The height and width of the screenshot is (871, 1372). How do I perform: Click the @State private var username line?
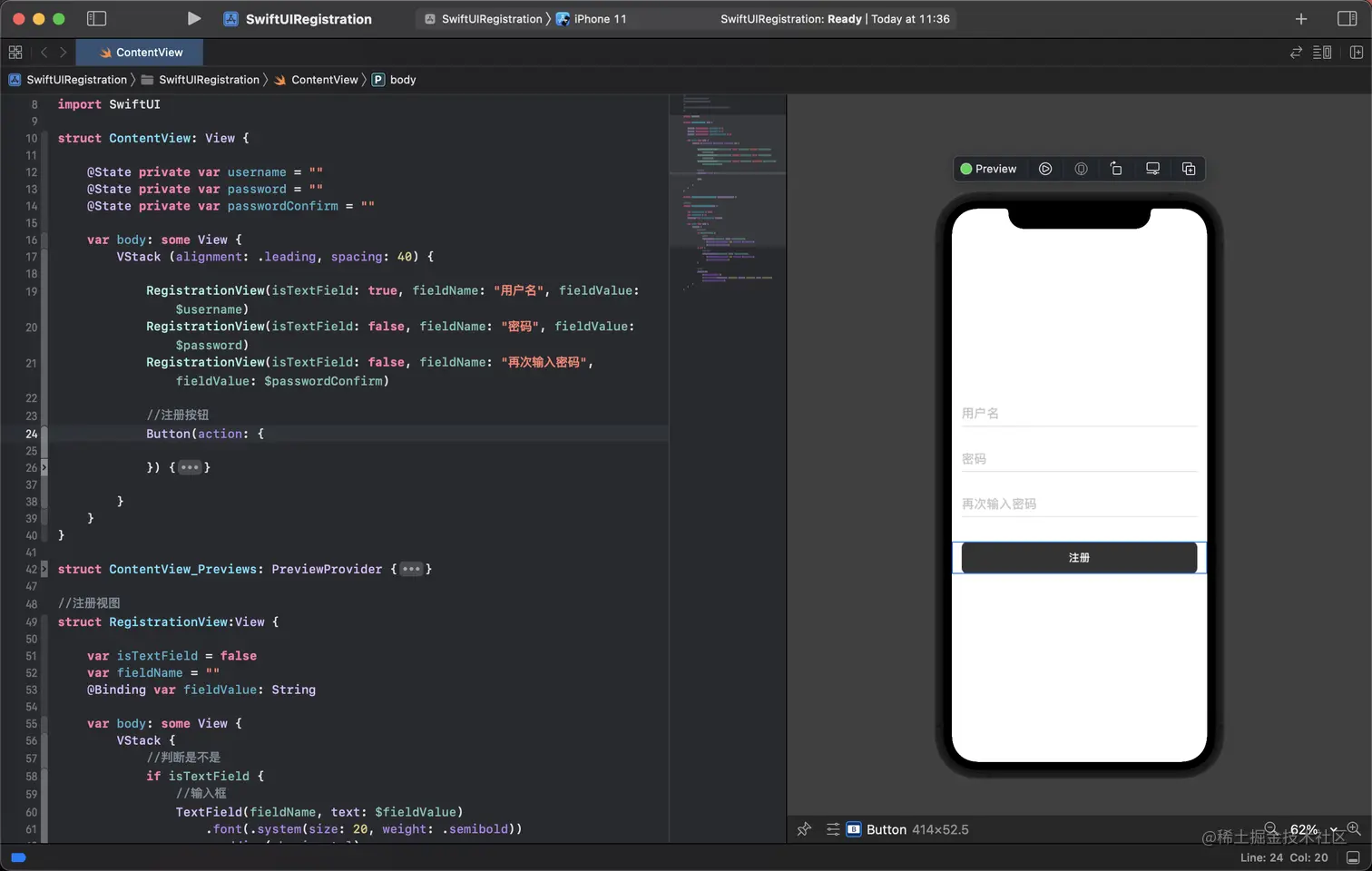205,172
